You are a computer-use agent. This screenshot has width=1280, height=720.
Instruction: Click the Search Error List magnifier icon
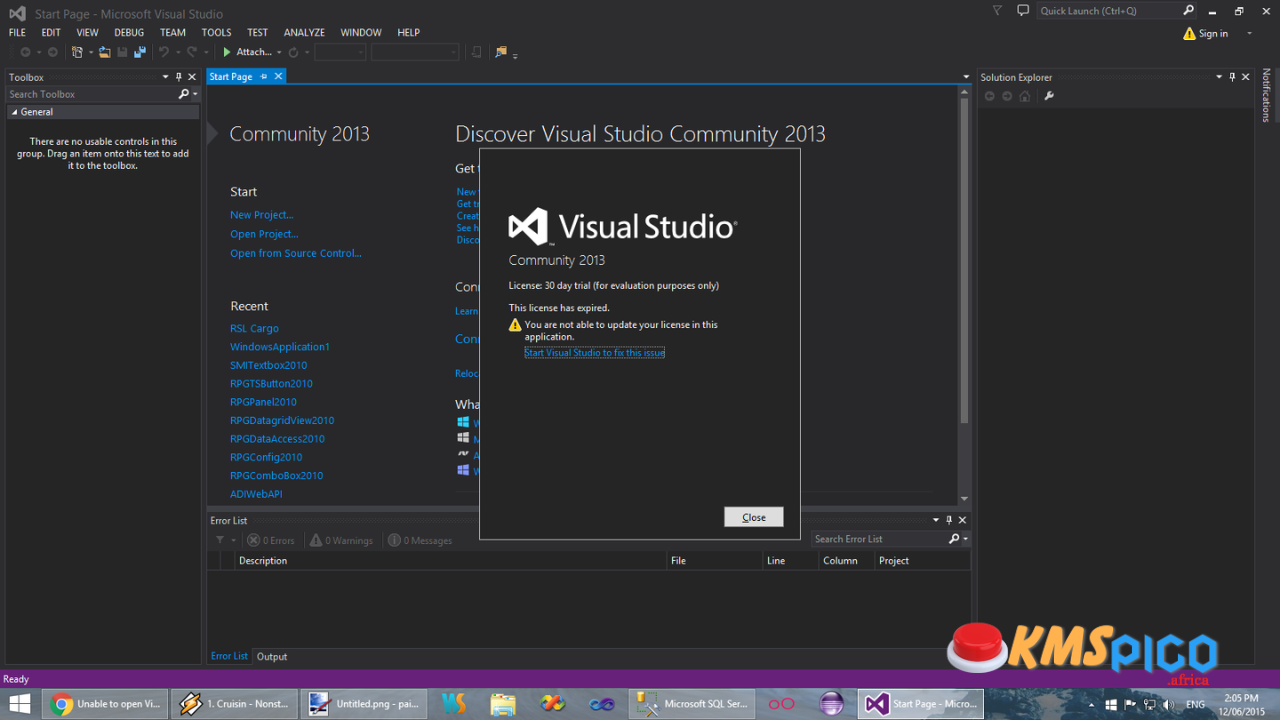tap(955, 539)
